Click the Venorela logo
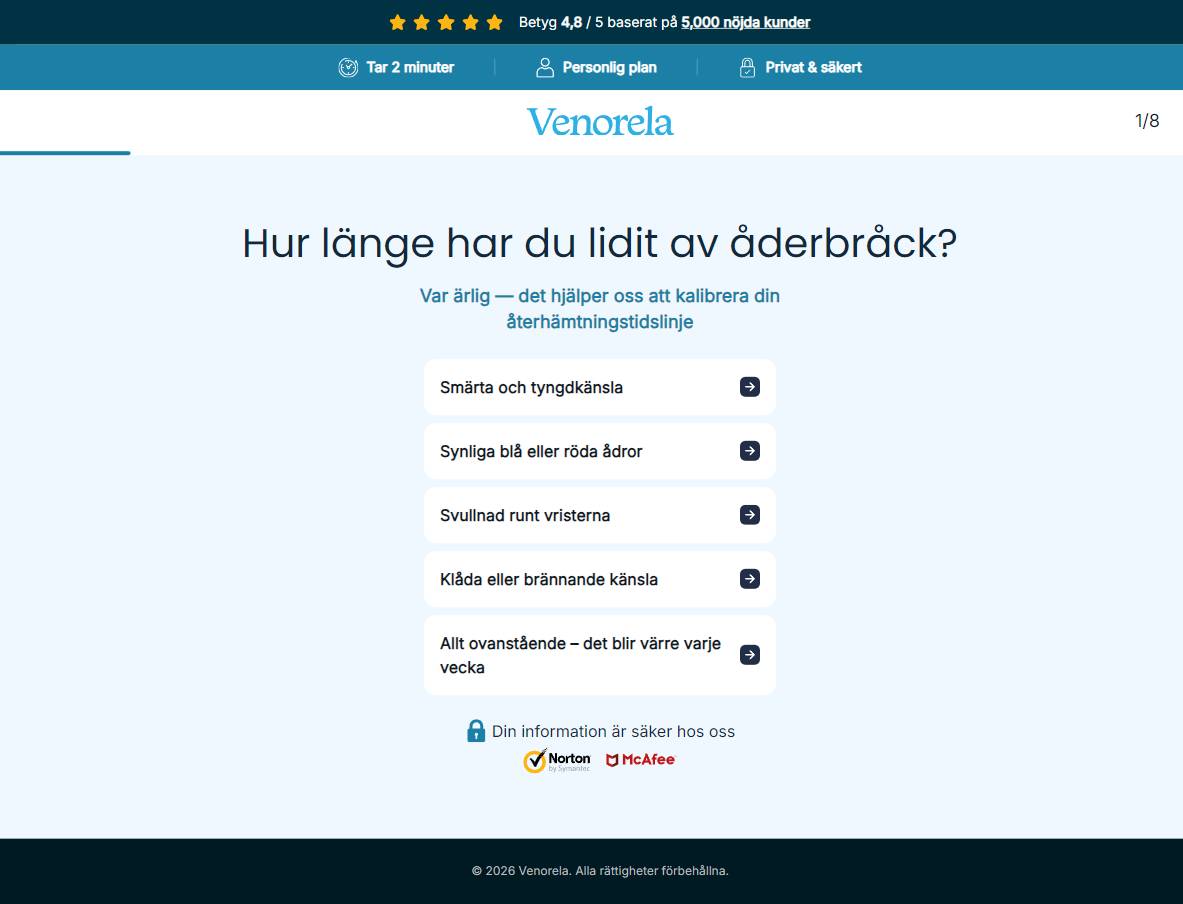This screenshot has height=904, width=1183. 600,122
